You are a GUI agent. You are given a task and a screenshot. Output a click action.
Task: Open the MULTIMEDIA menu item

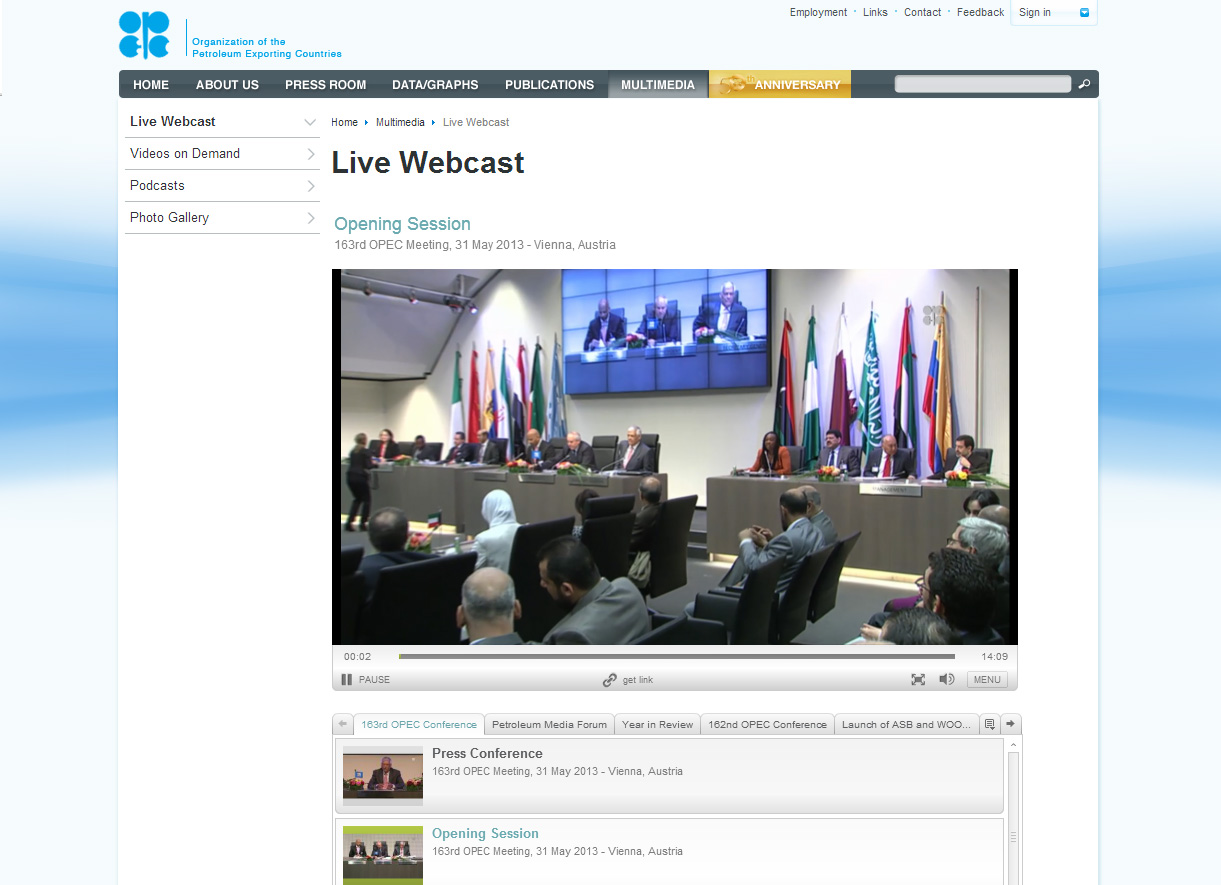coord(657,85)
